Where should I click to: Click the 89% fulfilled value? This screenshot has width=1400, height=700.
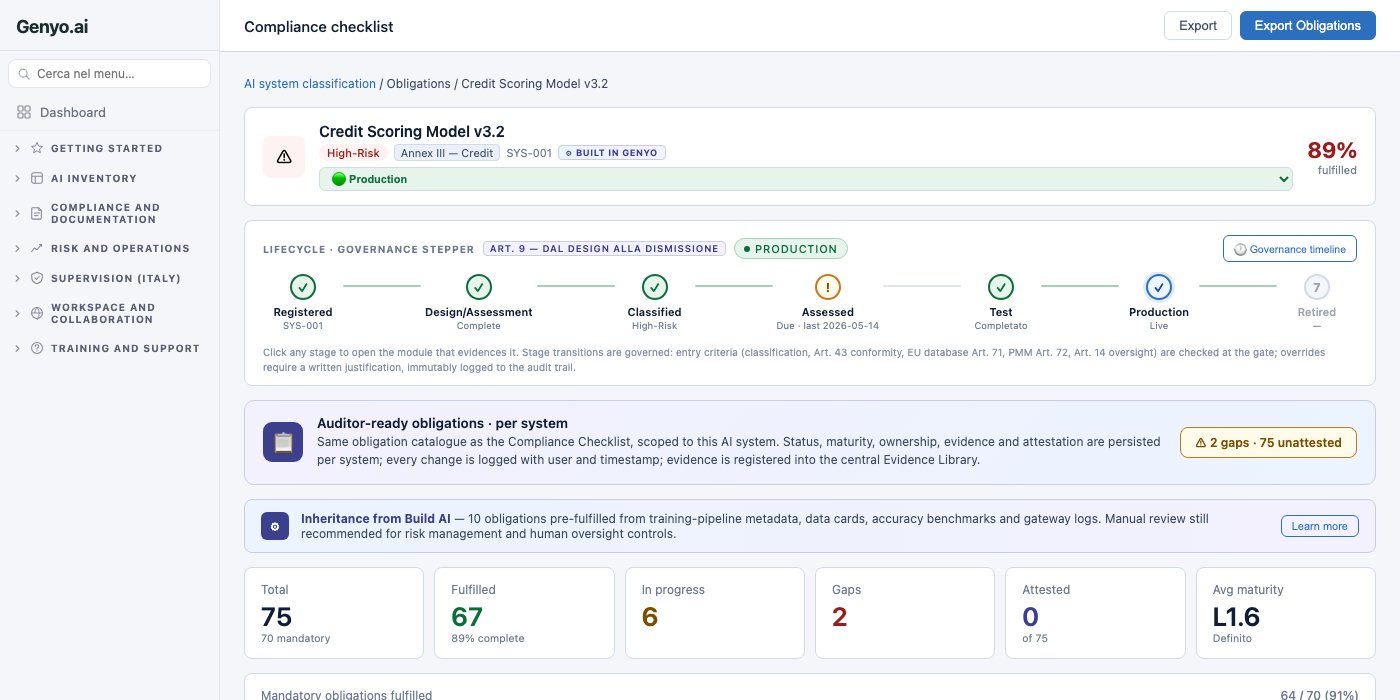1332,151
